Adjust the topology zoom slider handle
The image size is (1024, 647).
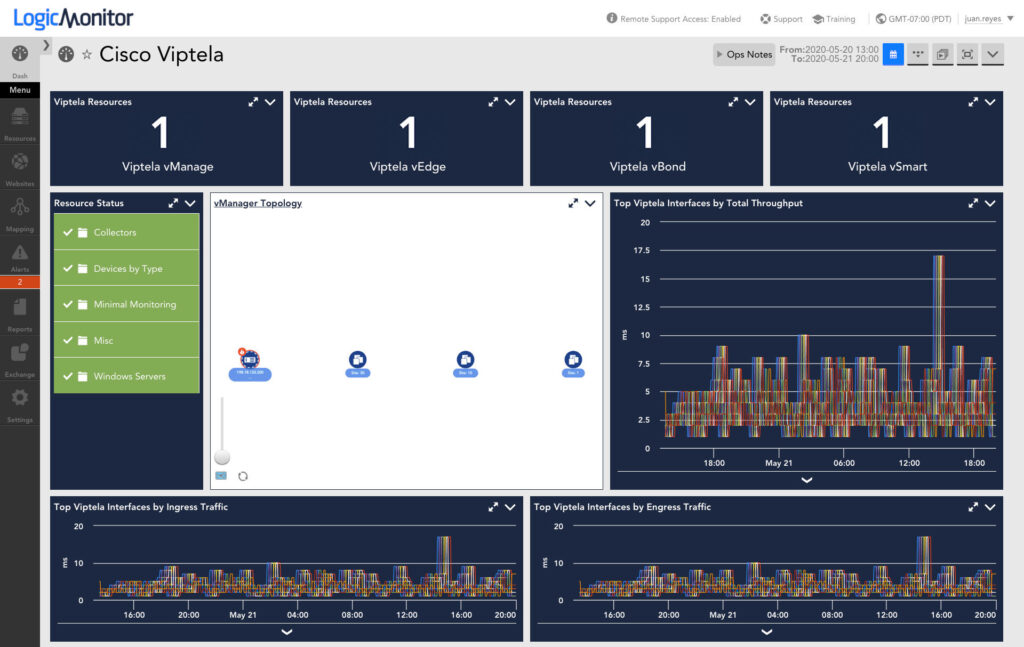222,457
